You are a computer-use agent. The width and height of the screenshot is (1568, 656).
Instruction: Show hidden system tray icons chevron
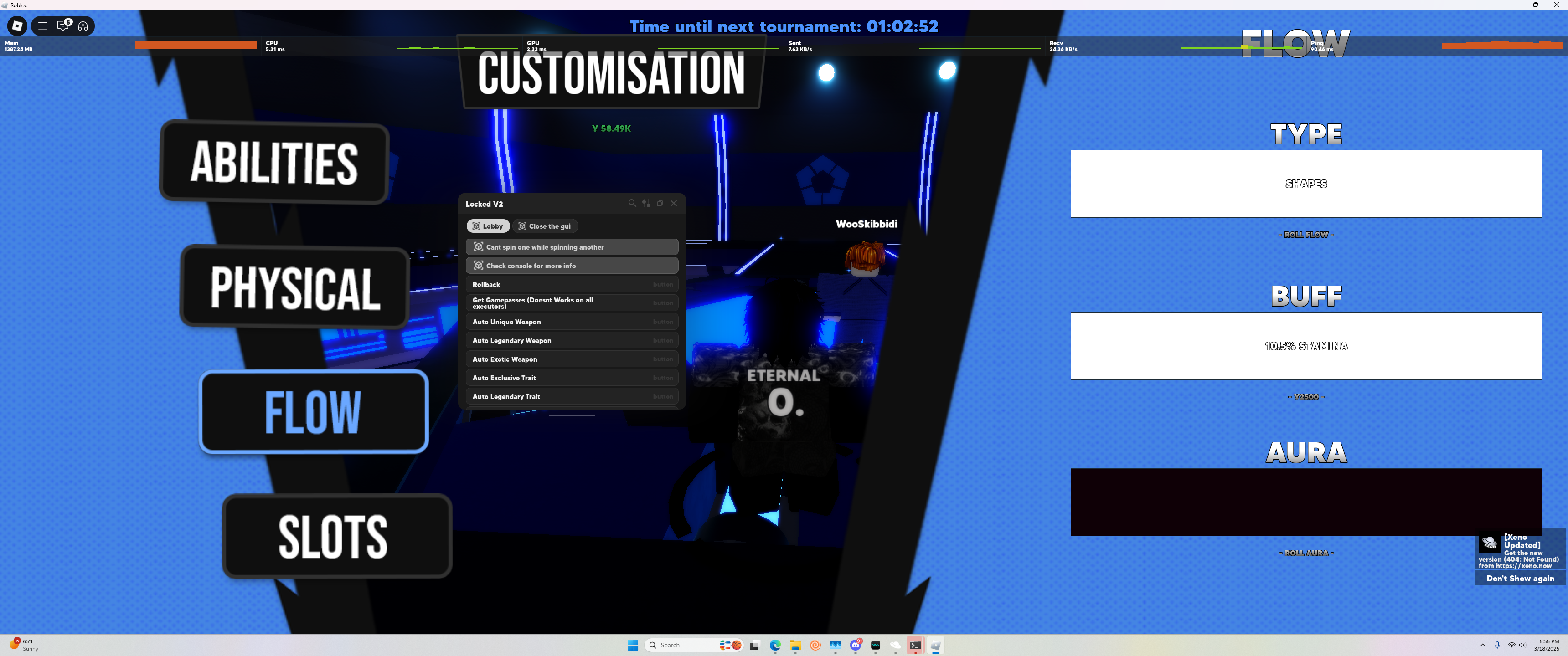1482,645
